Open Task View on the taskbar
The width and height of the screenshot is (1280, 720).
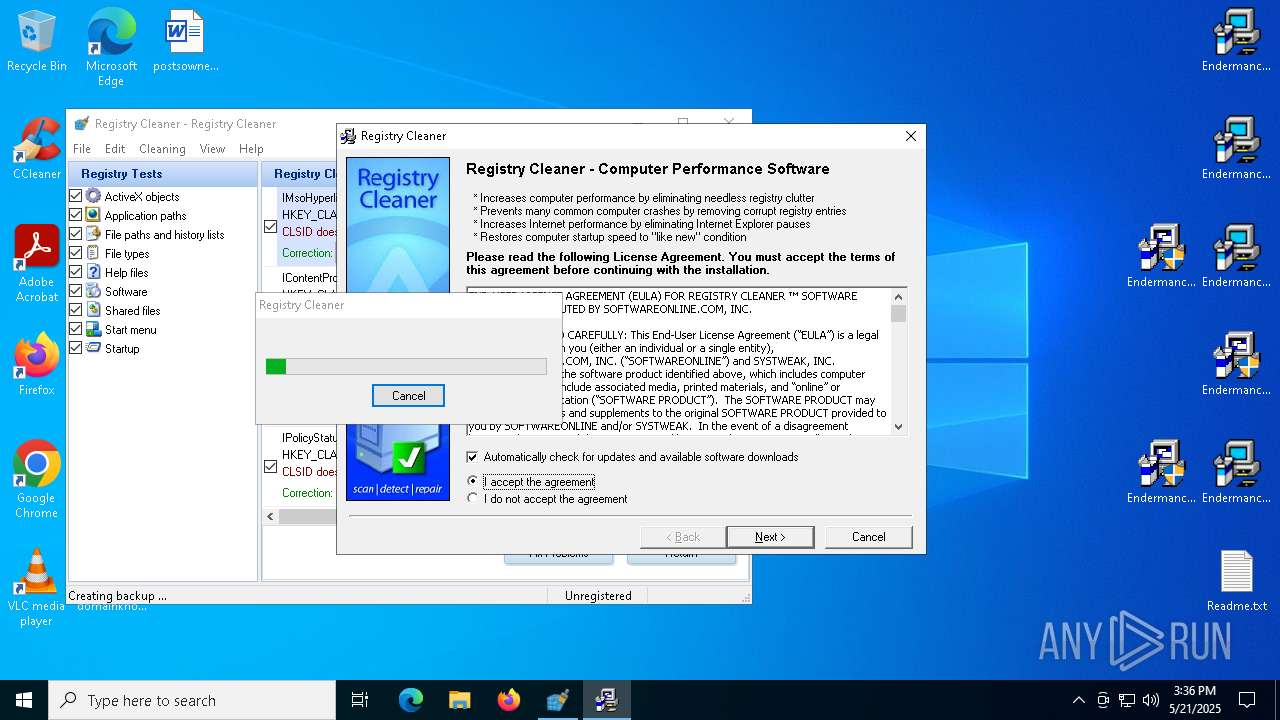(360, 700)
